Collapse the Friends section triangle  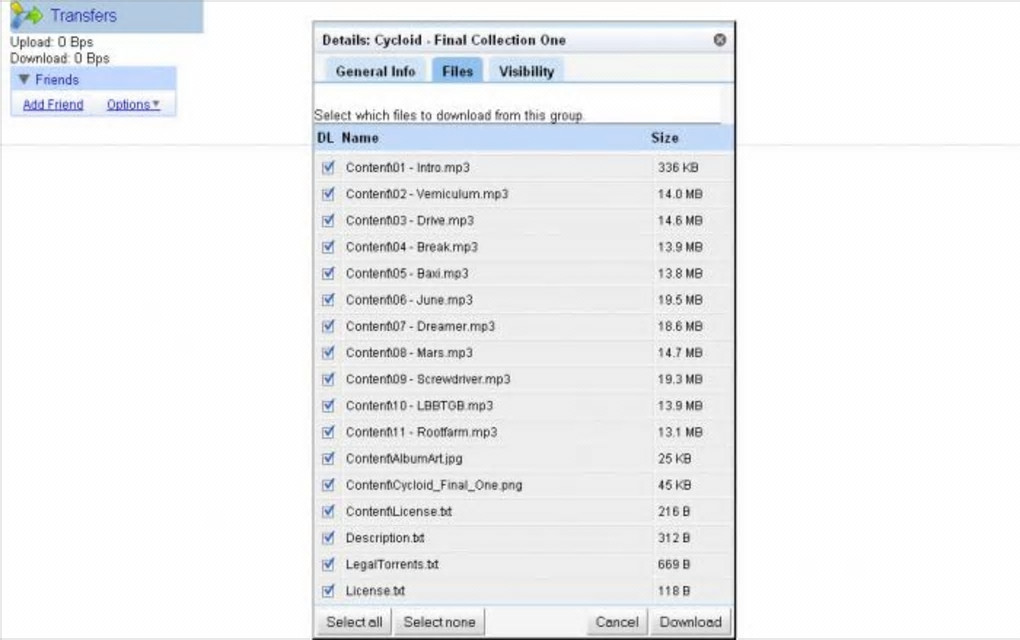tap(24, 79)
